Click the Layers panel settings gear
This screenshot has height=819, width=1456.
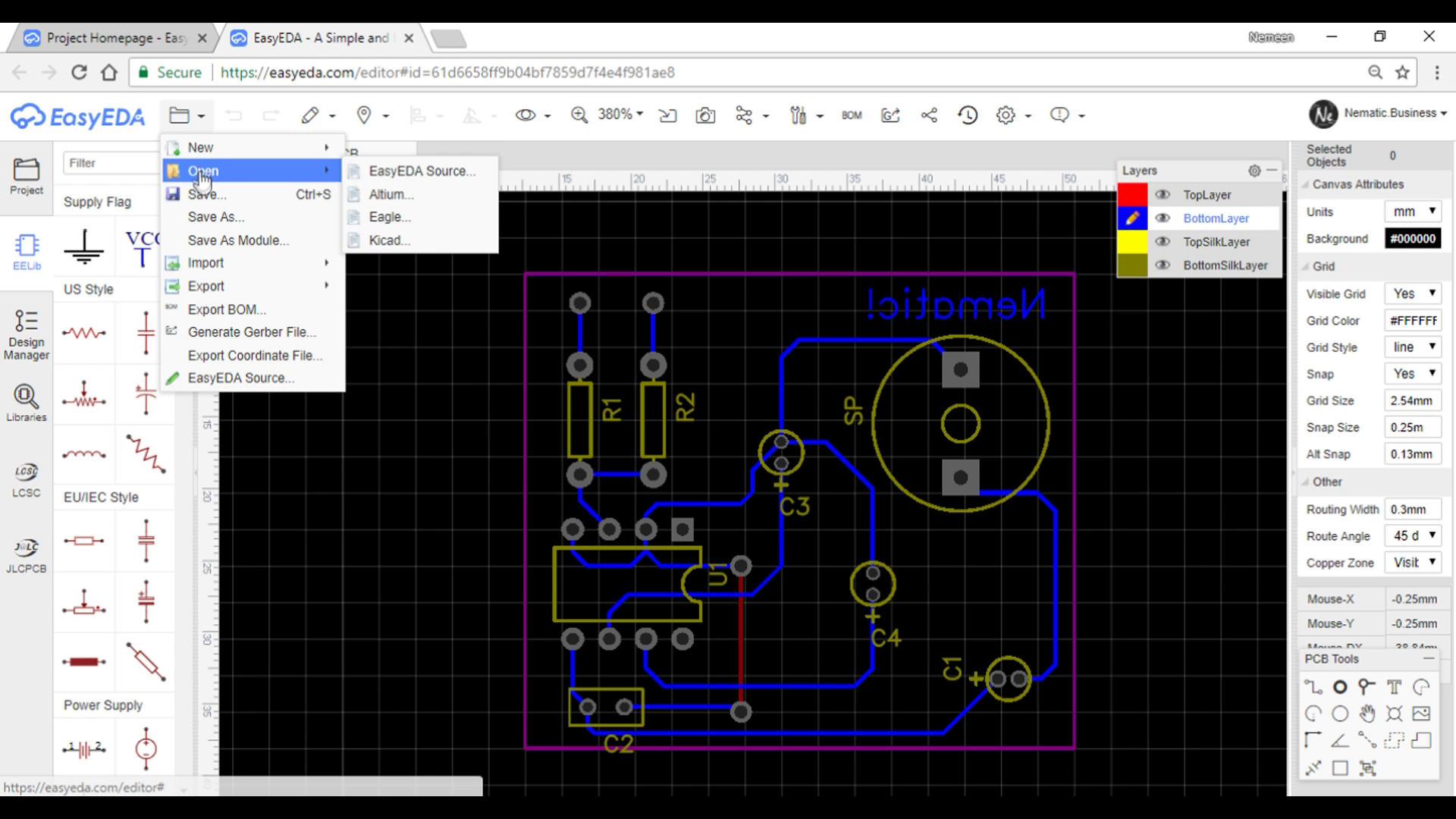coord(1254,171)
